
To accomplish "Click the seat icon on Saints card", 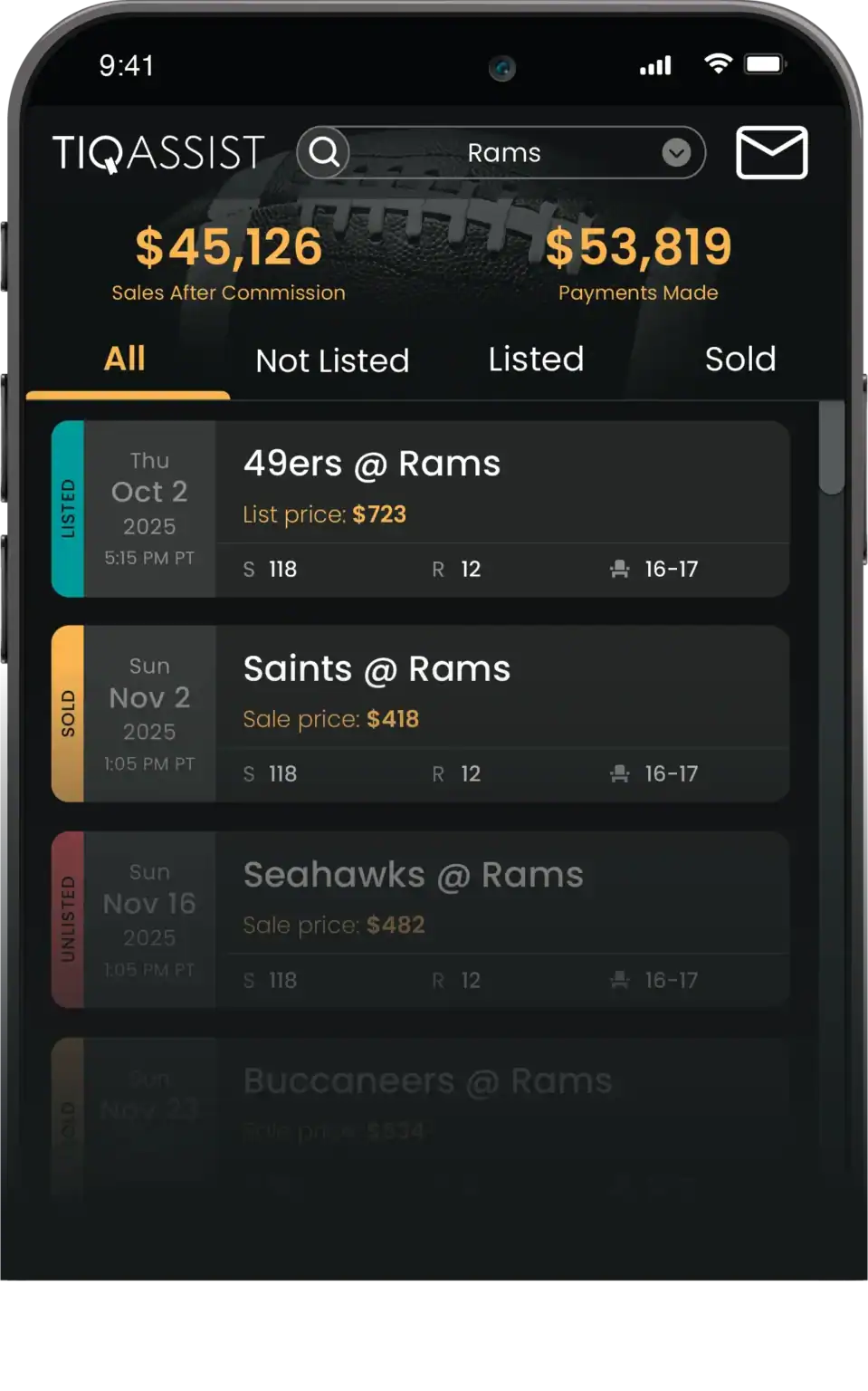I will tap(619, 773).
